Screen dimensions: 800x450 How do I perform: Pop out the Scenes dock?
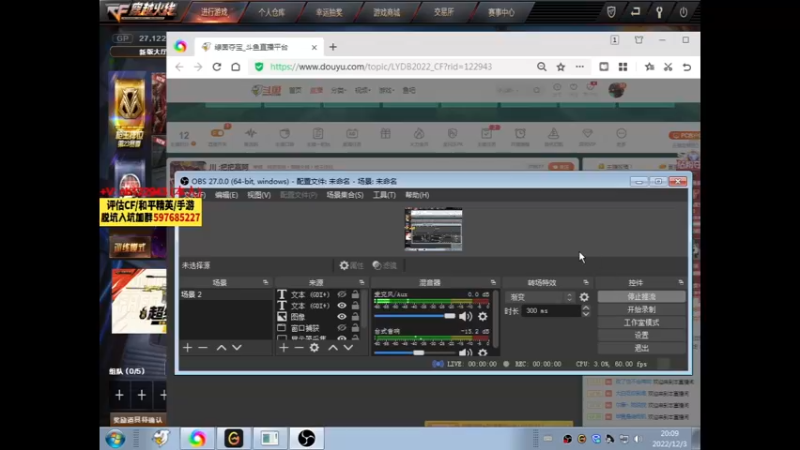click(265, 282)
